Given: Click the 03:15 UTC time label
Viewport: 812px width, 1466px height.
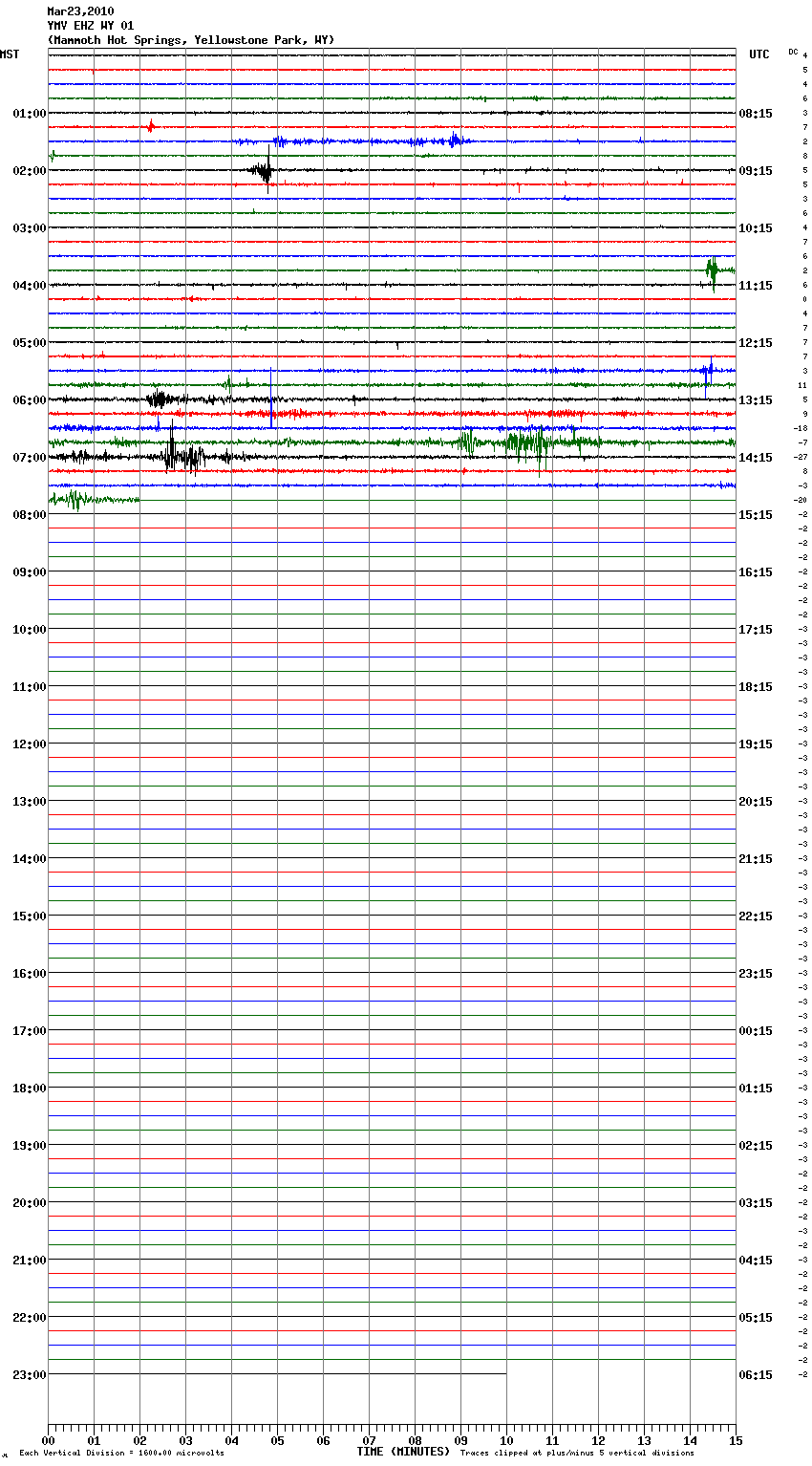Looking at the screenshot, I should tap(756, 1203).
